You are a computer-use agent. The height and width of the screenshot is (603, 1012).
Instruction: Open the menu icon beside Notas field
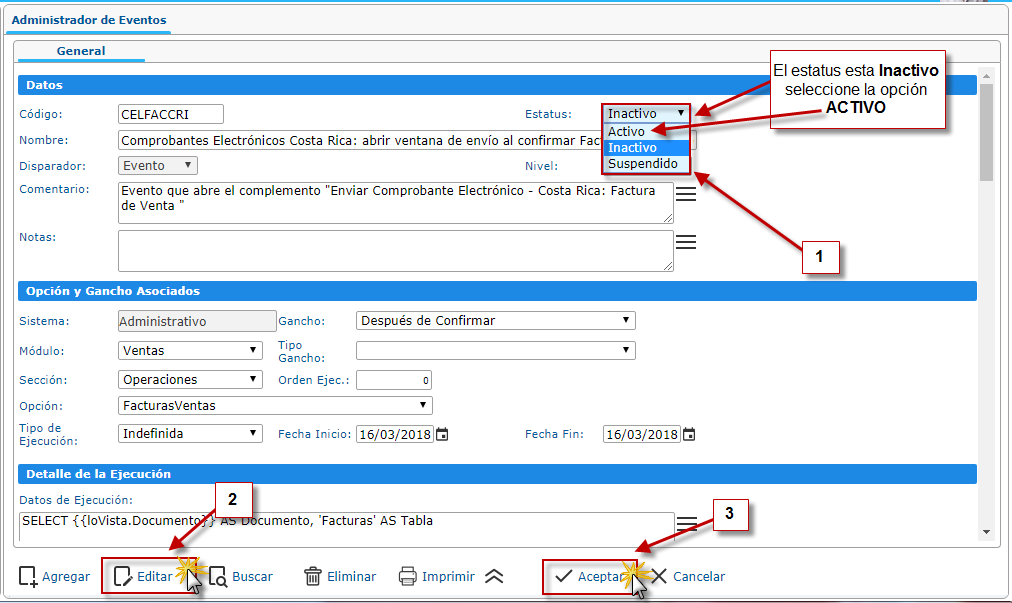[x=686, y=242]
